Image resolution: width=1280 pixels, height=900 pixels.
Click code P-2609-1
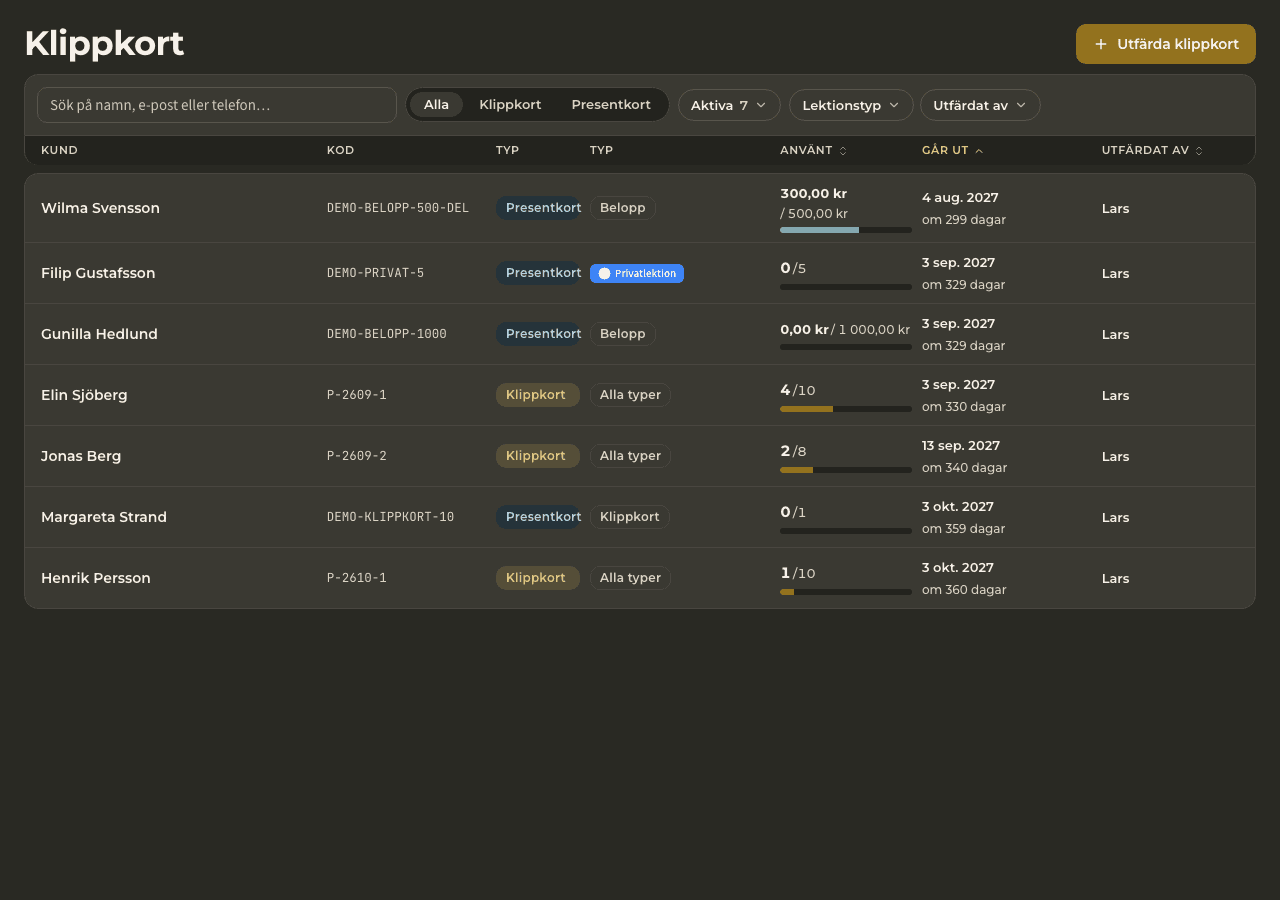(x=357, y=395)
